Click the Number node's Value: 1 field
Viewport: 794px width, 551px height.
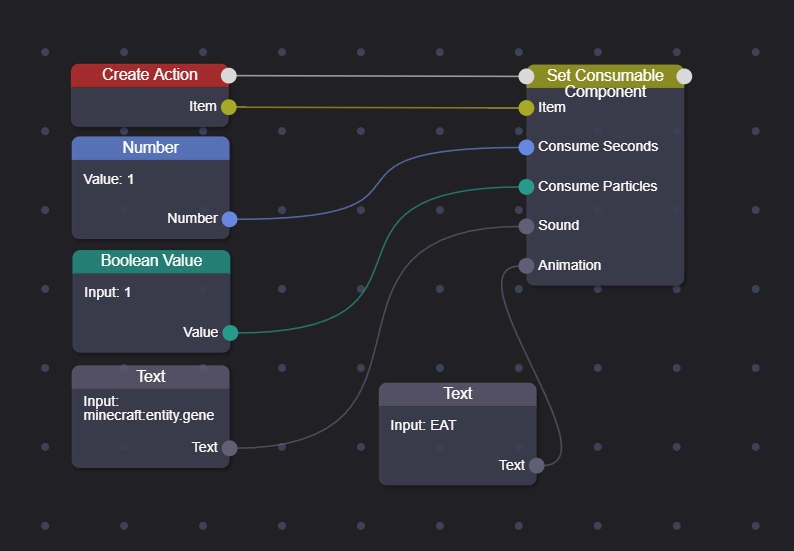click(x=108, y=179)
